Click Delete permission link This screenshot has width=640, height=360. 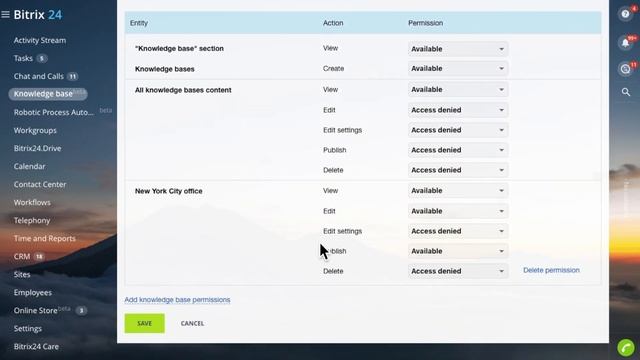pyautogui.click(x=551, y=270)
